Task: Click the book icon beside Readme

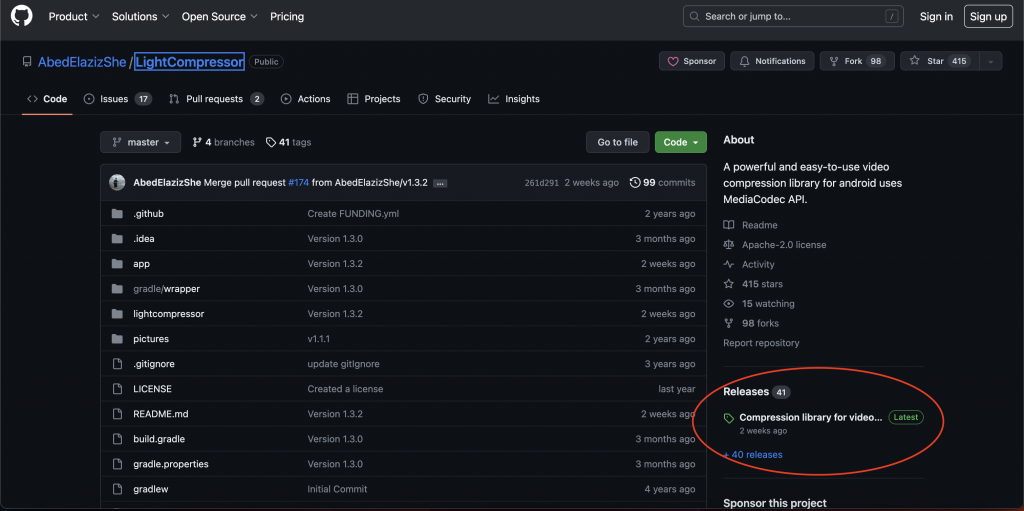Action: pos(729,225)
